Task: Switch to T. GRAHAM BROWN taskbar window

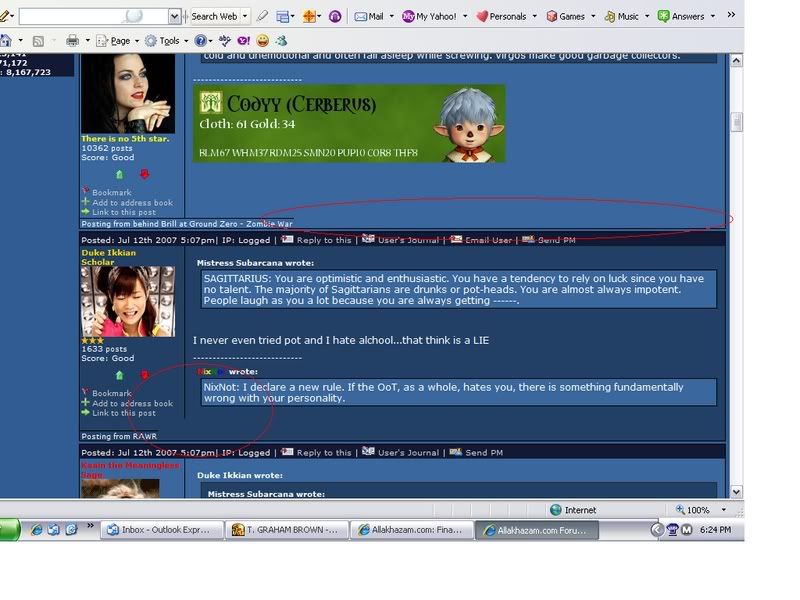Action: click(x=287, y=530)
